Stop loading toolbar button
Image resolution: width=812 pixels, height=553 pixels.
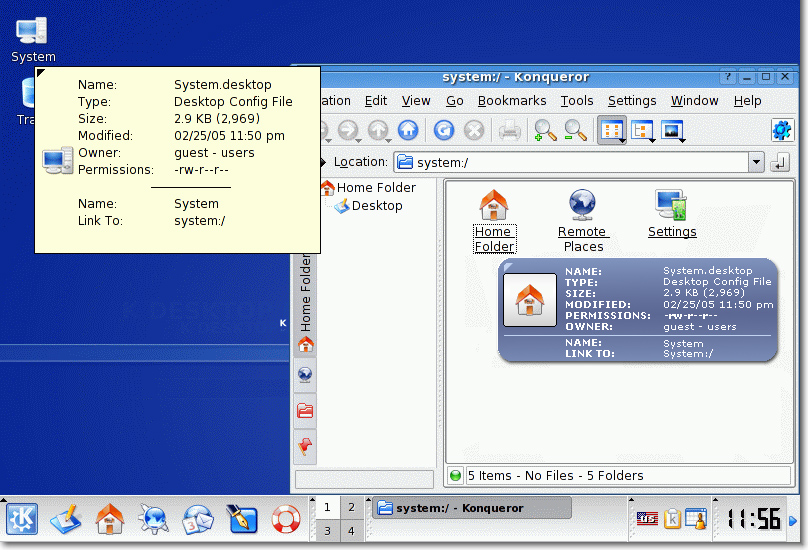click(474, 130)
